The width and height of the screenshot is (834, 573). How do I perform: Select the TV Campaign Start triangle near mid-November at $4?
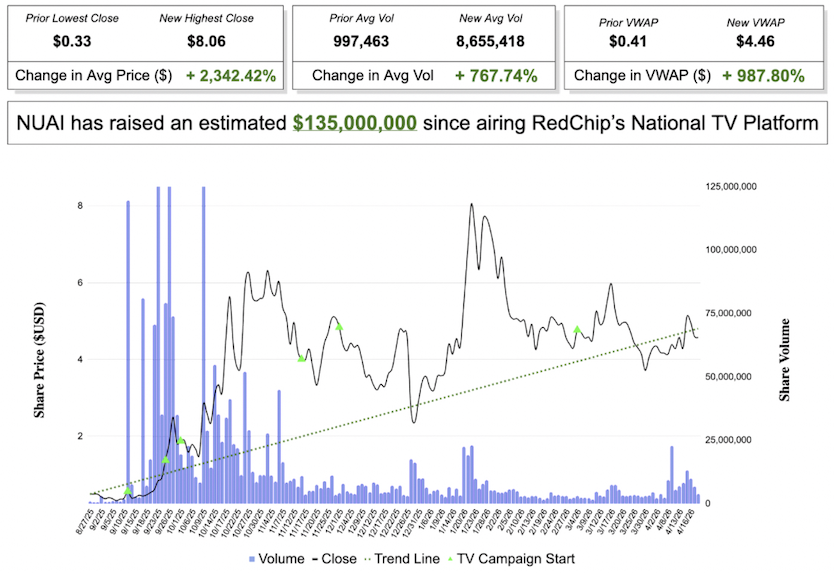coord(302,358)
